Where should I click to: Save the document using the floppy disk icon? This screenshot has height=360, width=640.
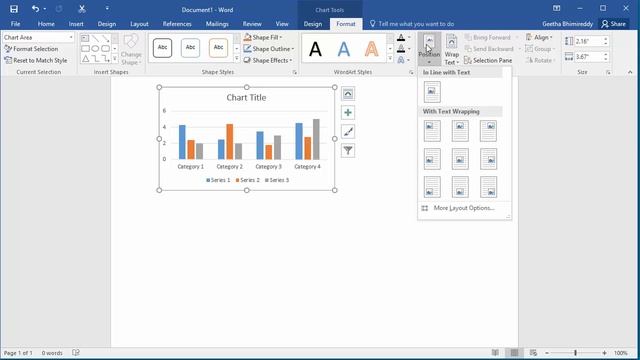(x=14, y=9)
